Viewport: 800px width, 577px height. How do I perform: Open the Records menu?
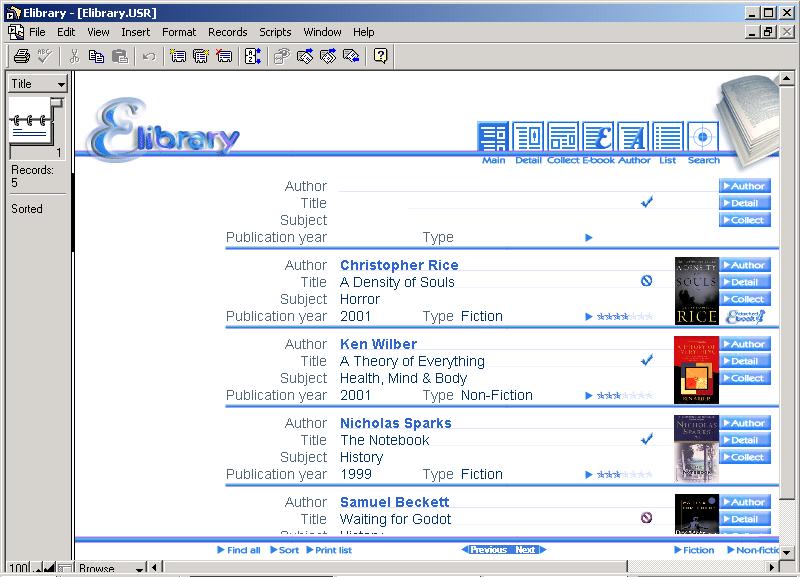coord(227,32)
